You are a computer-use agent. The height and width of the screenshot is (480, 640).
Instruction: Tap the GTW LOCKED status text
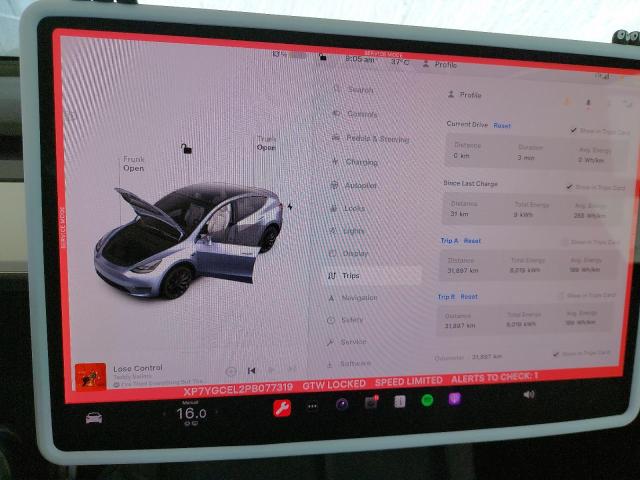334,384
